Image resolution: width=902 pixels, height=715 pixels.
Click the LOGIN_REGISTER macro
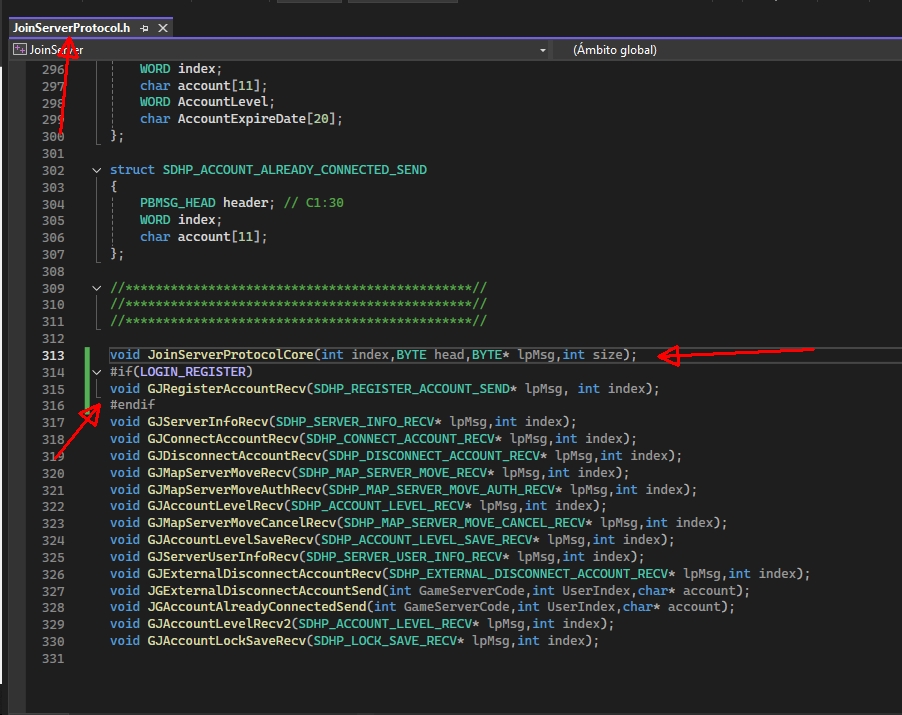click(x=193, y=372)
